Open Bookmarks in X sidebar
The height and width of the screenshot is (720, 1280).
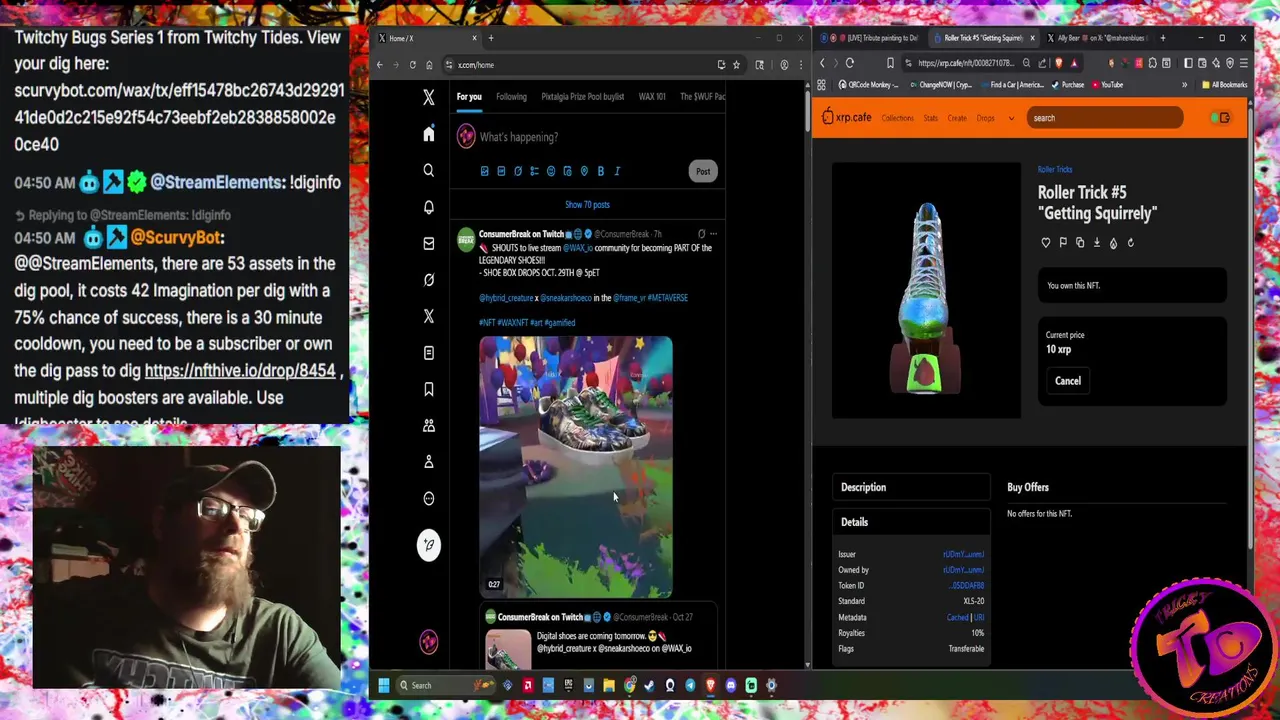428,389
